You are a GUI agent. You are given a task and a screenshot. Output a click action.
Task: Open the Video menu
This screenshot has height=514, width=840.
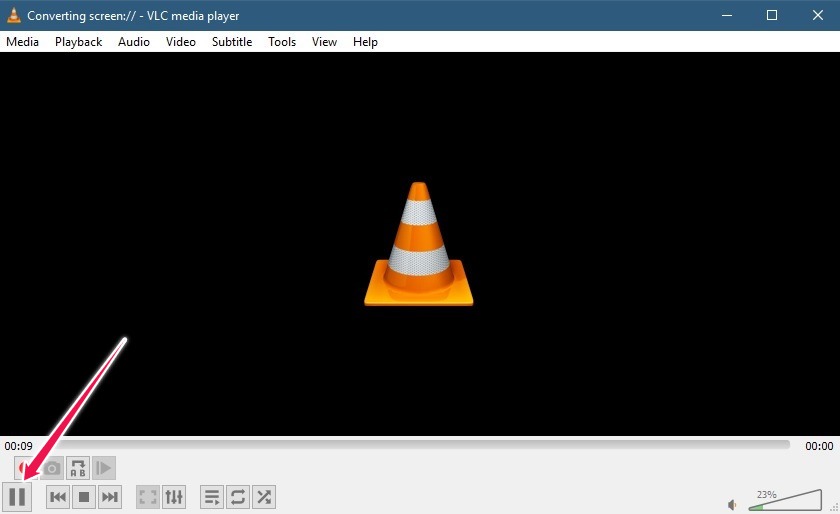point(181,42)
